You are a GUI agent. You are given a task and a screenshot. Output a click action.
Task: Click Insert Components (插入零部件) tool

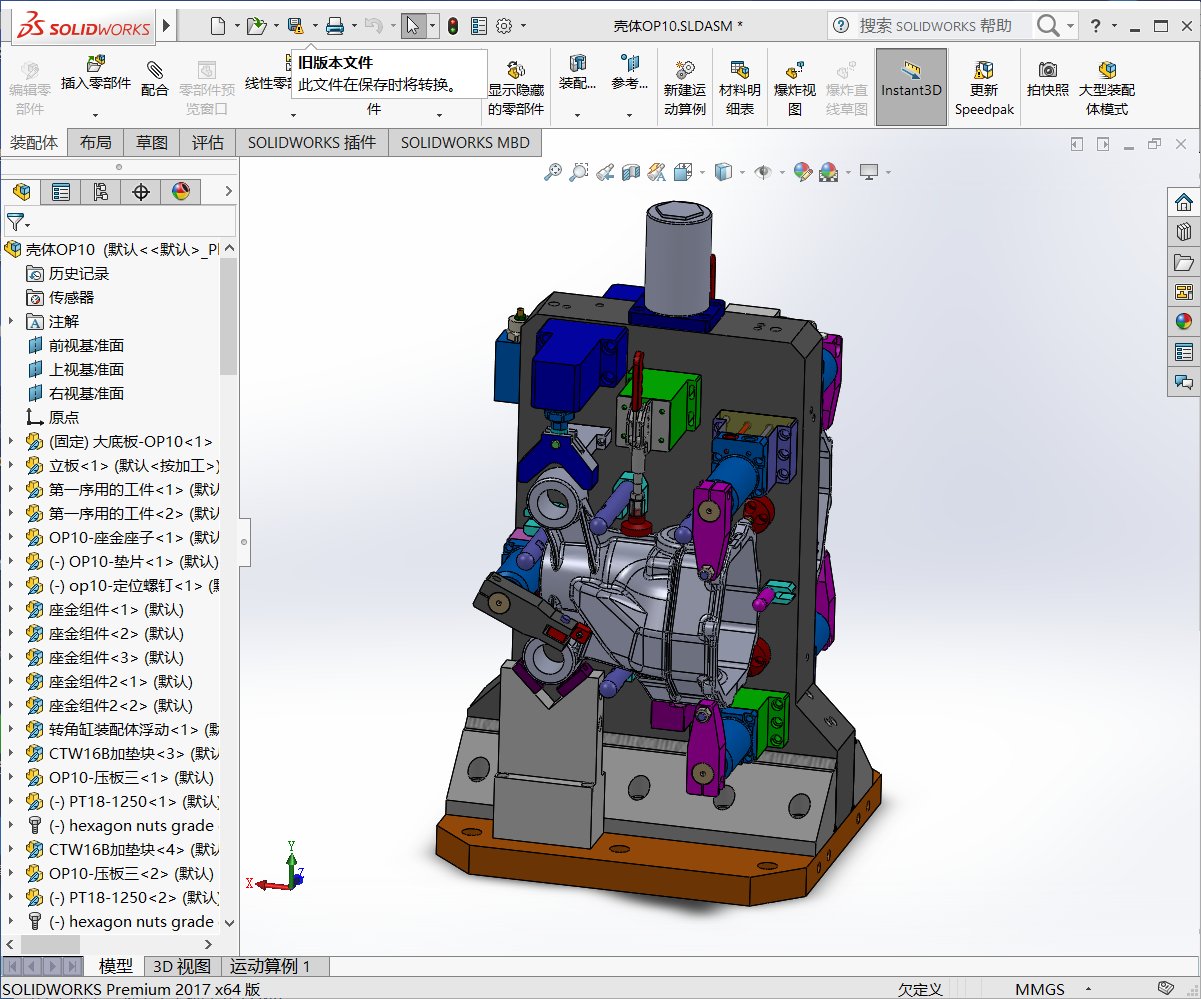click(x=96, y=74)
